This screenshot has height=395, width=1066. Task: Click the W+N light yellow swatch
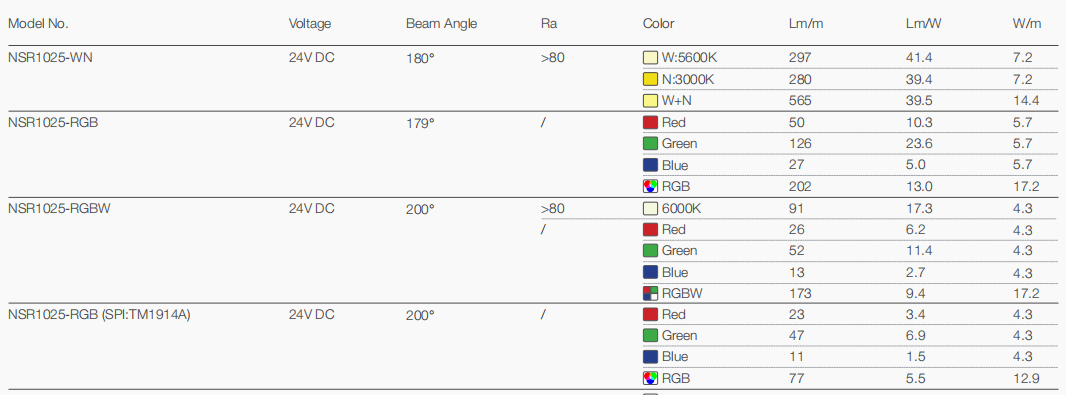pos(651,101)
